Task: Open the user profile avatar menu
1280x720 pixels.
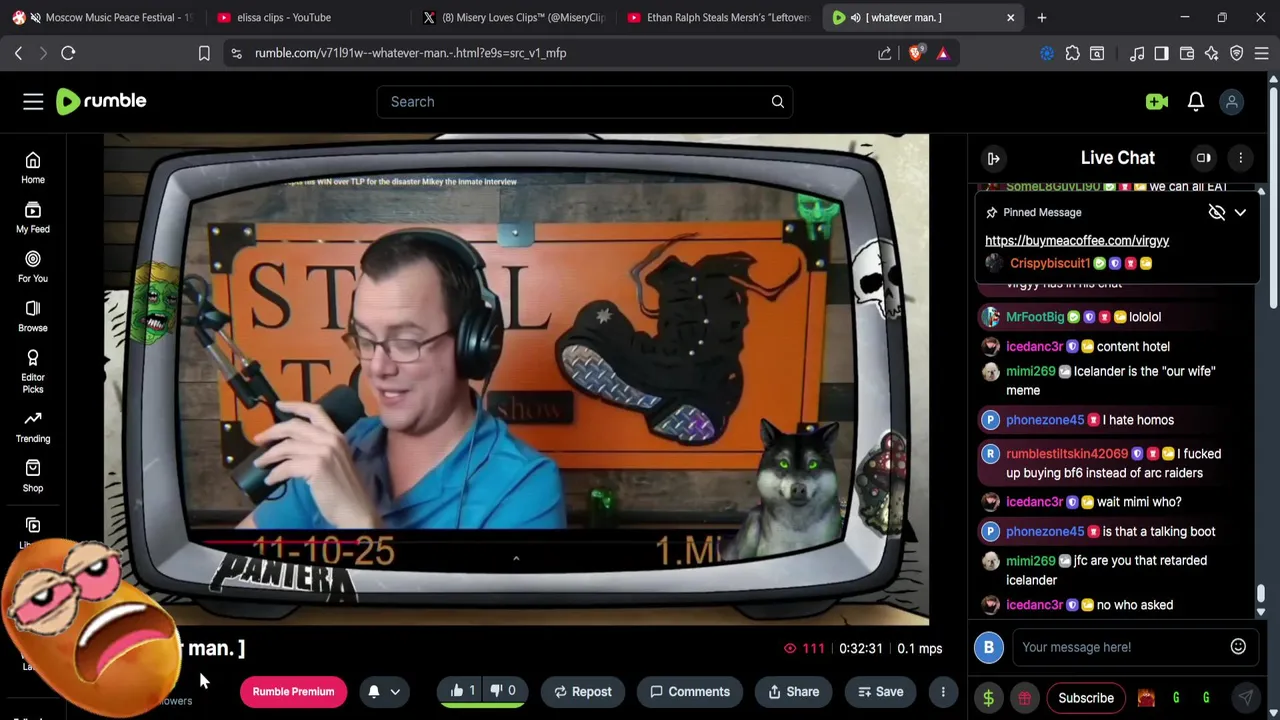Action: tap(1232, 101)
